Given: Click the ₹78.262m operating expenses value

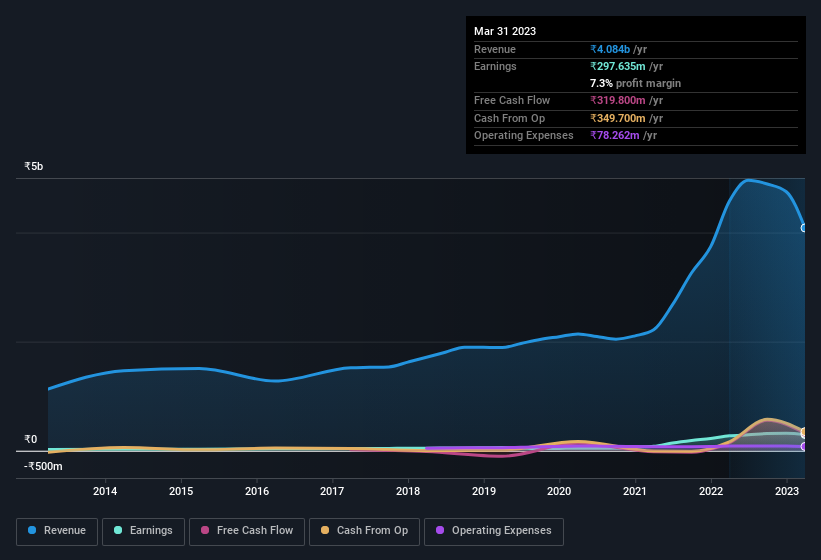Looking at the screenshot, I should coord(615,135).
